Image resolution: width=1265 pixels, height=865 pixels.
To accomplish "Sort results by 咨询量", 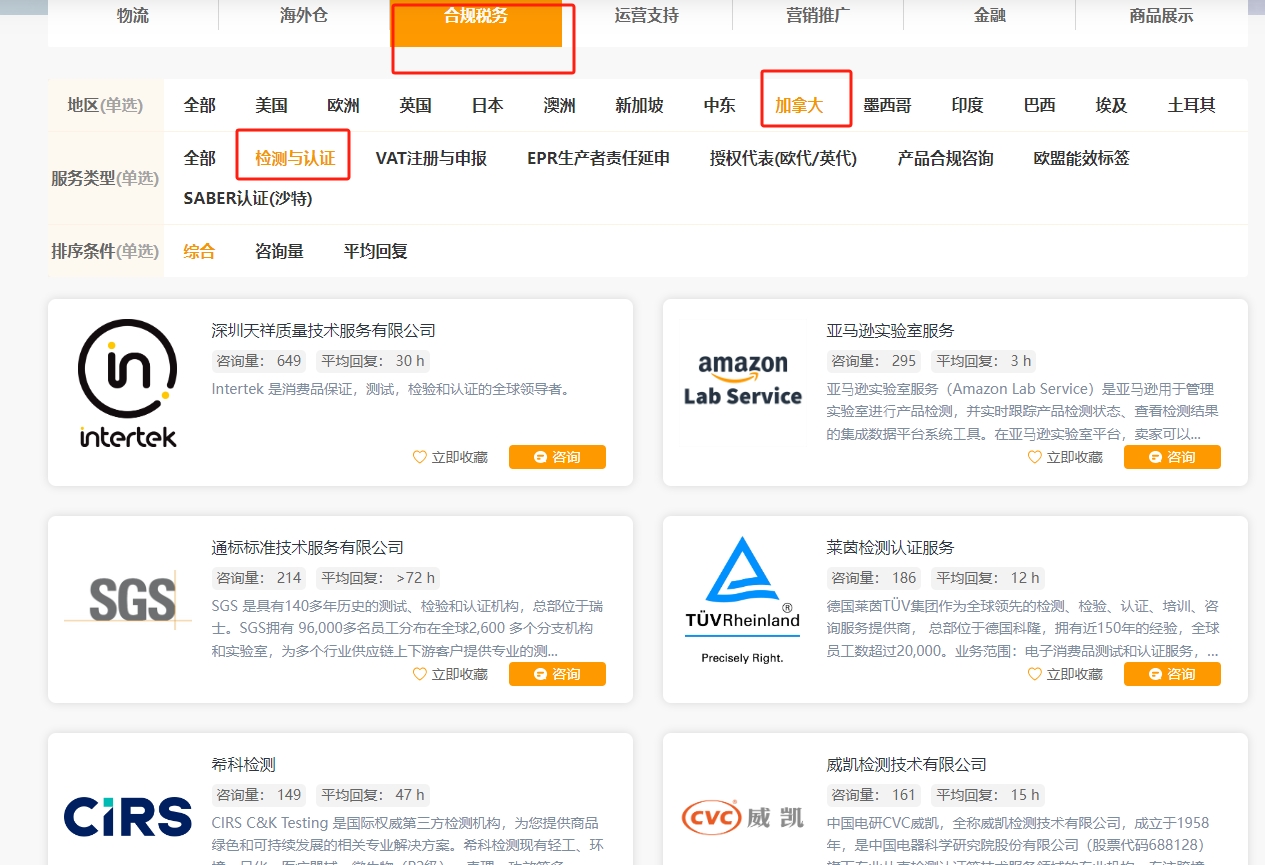I will 279,251.
